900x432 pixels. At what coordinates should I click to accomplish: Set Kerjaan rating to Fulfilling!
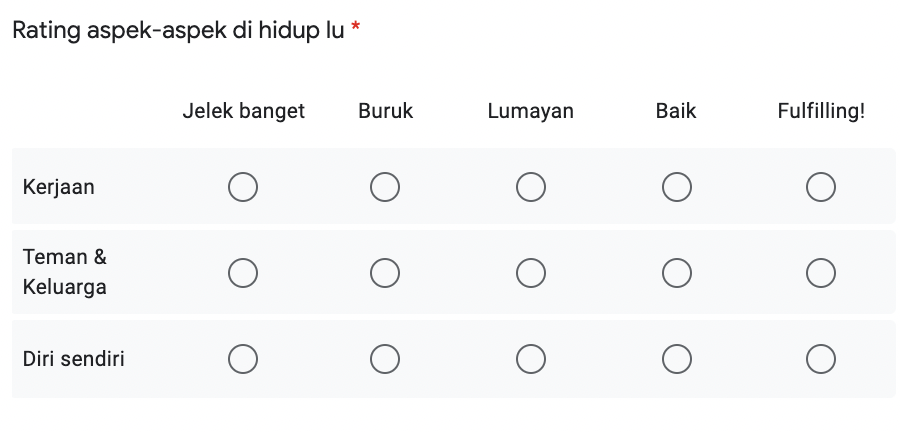(821, 187)
